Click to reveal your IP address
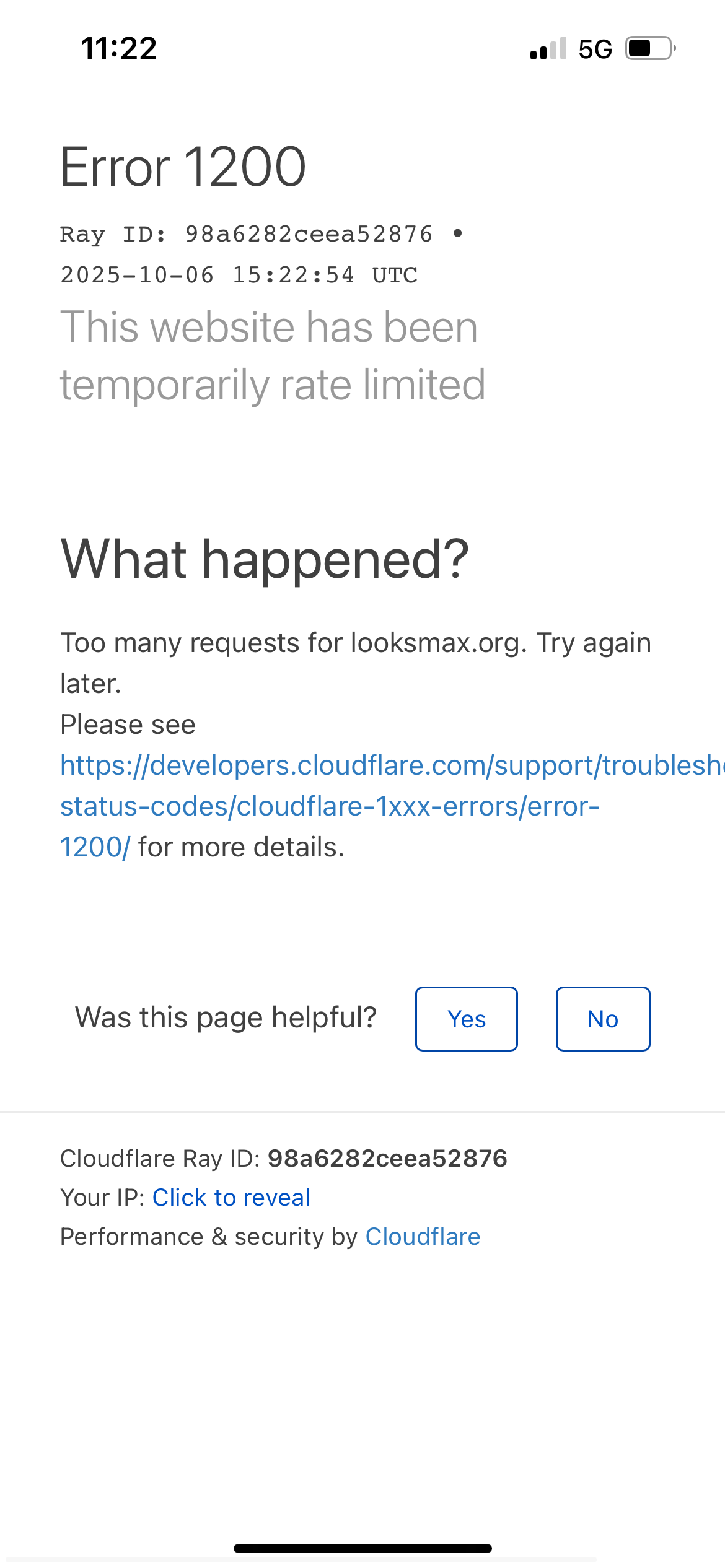The image size is (725, 1568). 231,1197
